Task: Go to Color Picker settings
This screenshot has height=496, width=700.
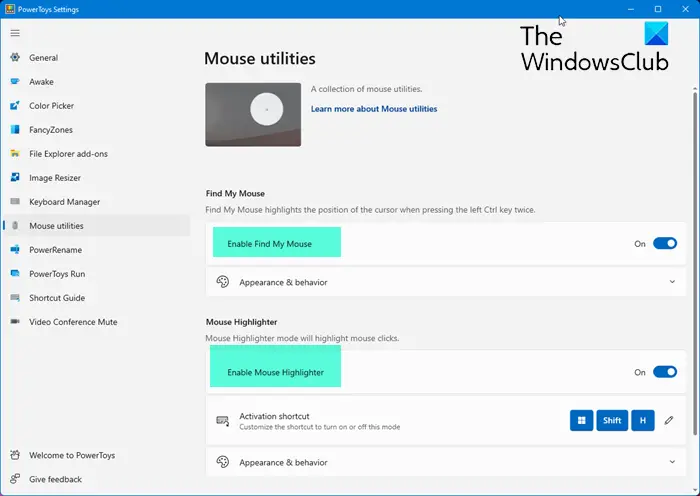Action: pyautogui.click(x=96, y=105)
